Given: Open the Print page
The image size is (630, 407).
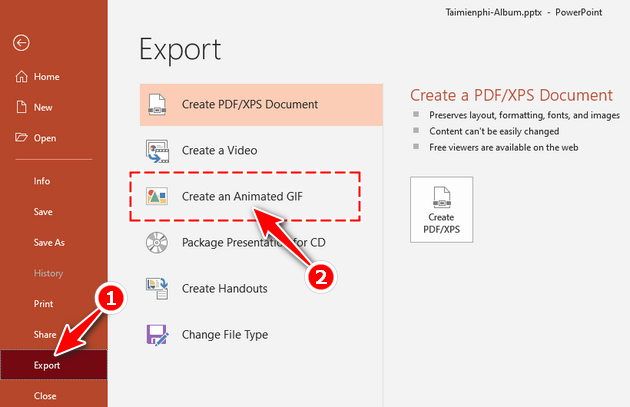Looking at the screenshot, I should (x=54, y=304).
